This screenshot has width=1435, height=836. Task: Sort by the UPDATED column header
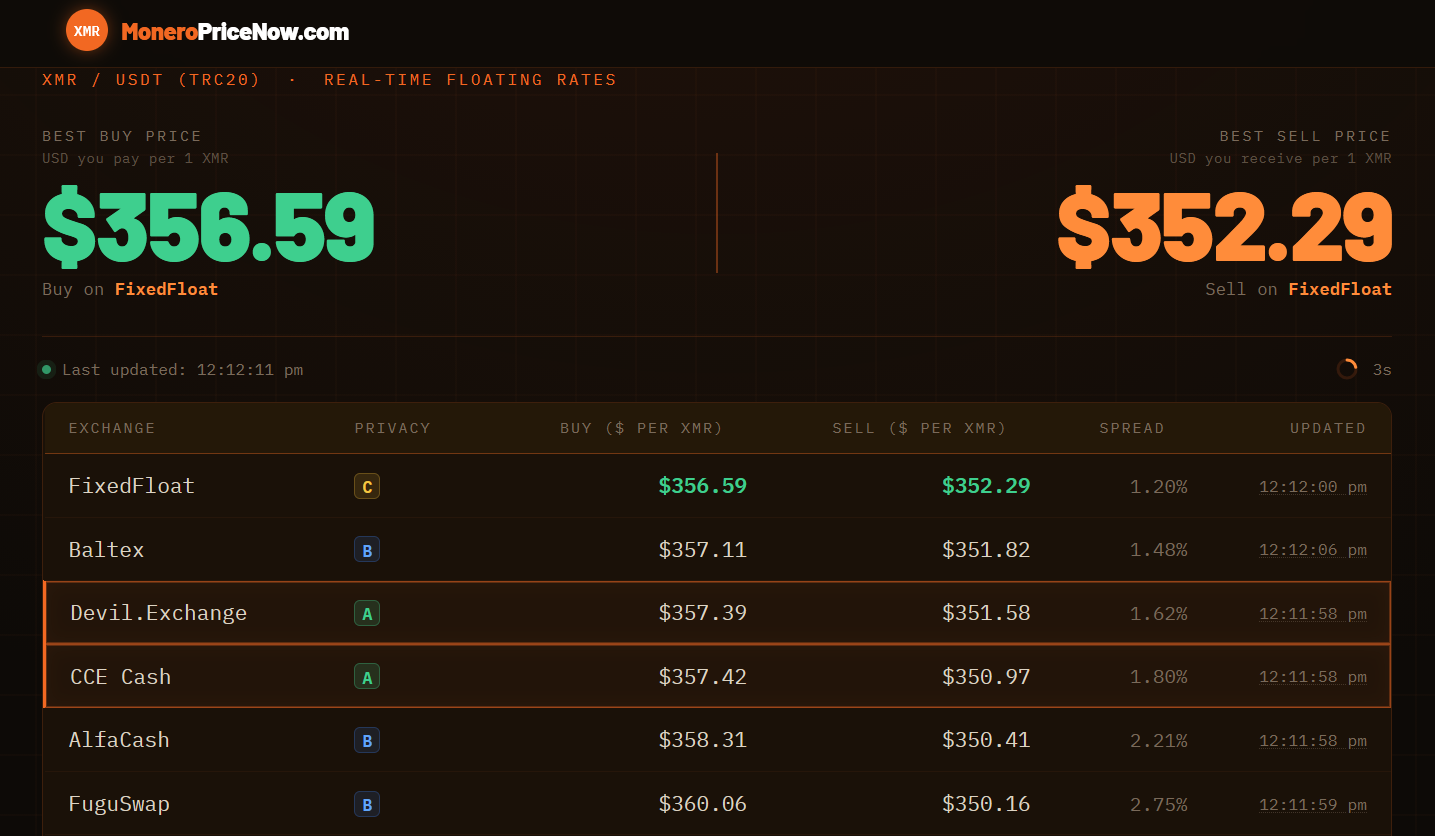click(x=1328, y=428)
